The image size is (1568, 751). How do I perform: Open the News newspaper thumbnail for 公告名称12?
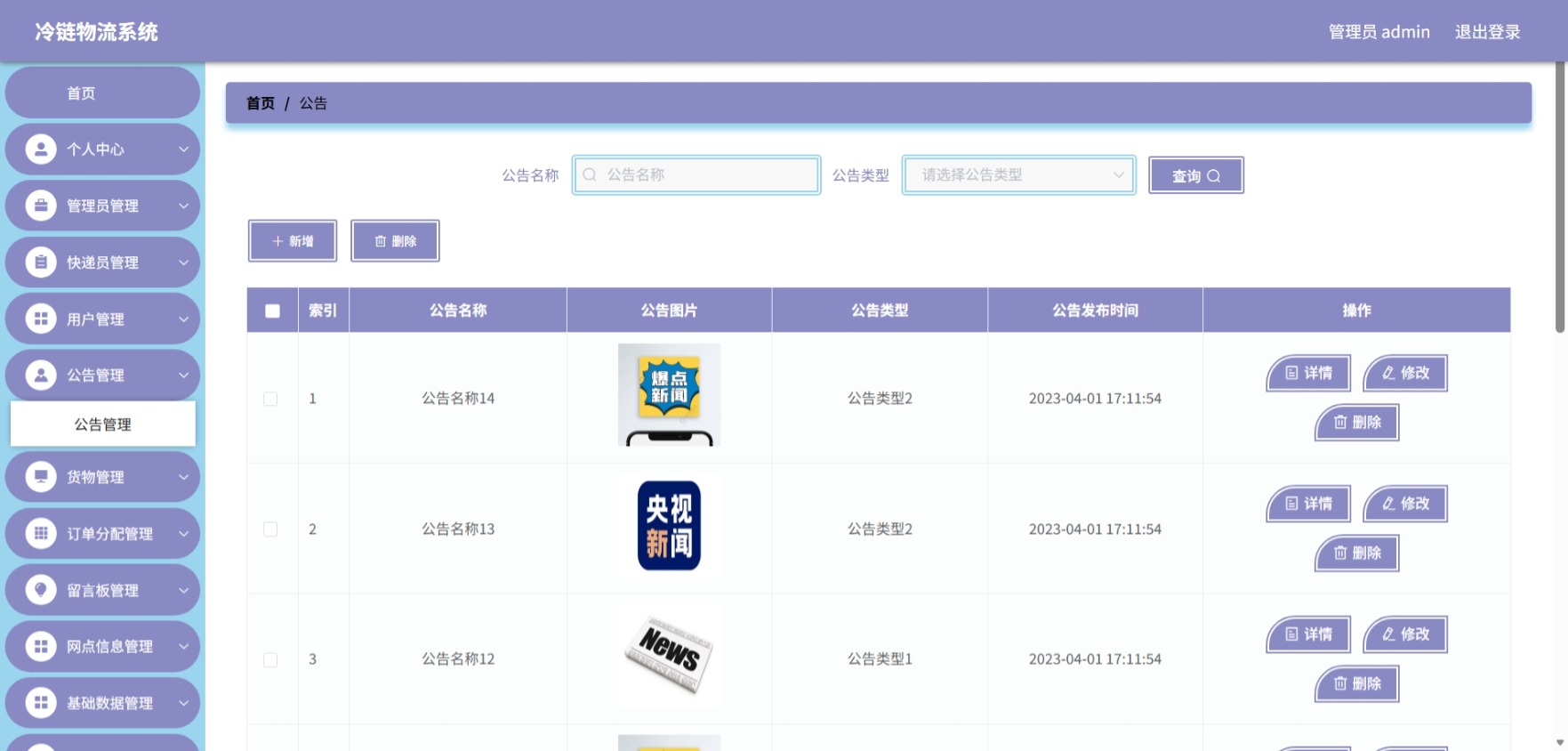point(669,657)
